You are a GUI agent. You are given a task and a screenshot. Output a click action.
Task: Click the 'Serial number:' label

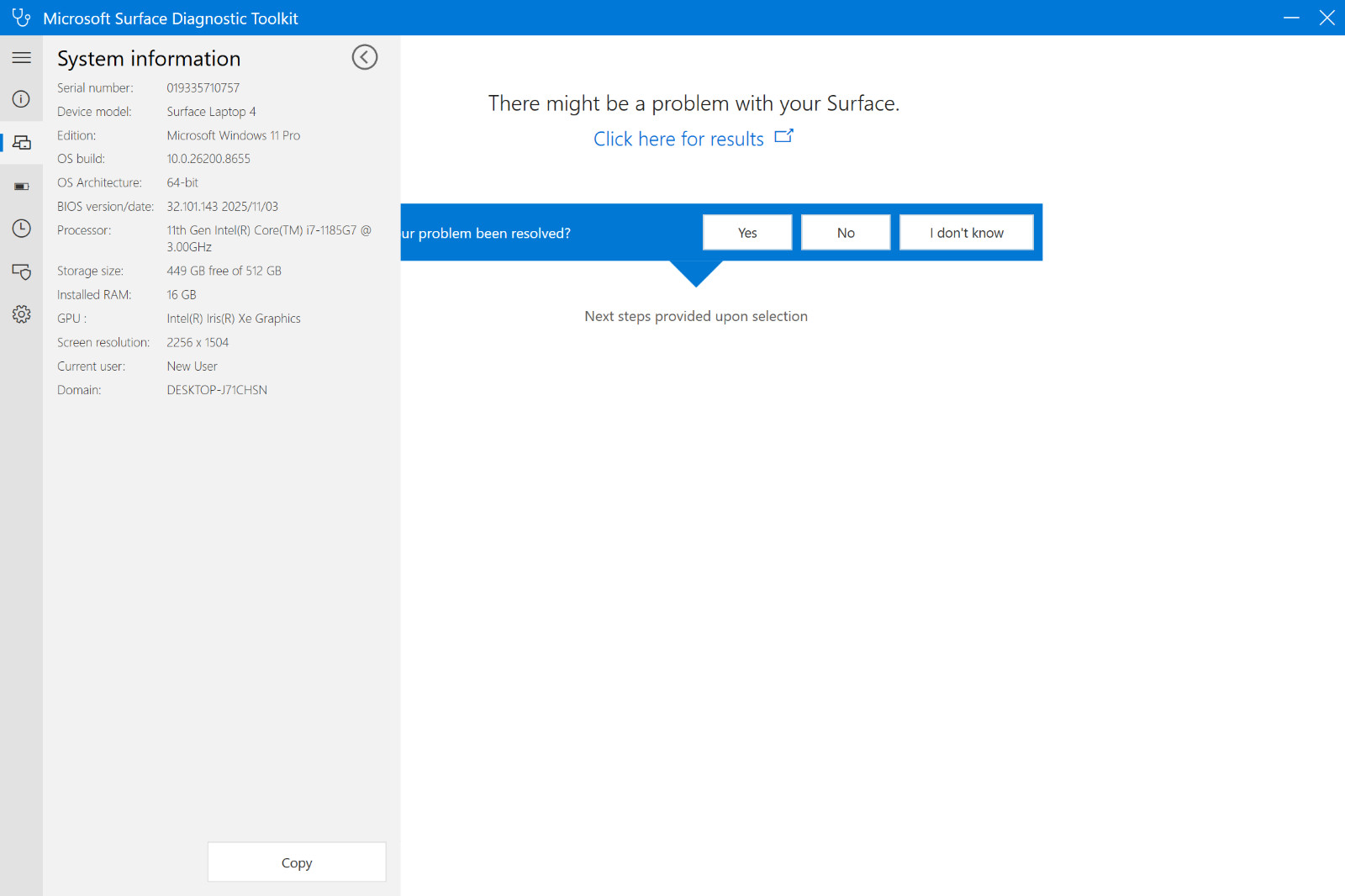click(95, 88)
